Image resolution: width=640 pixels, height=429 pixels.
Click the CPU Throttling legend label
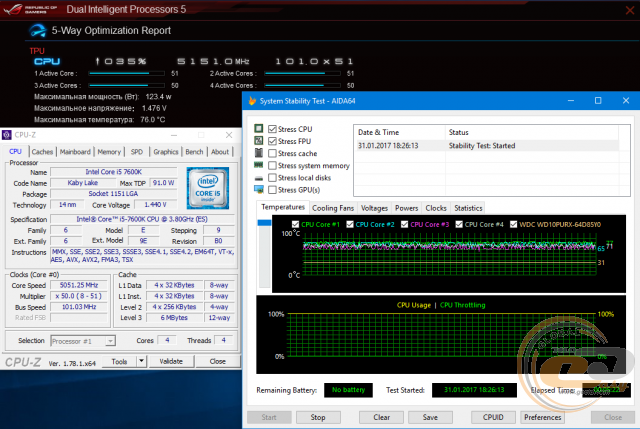(462, 305)
